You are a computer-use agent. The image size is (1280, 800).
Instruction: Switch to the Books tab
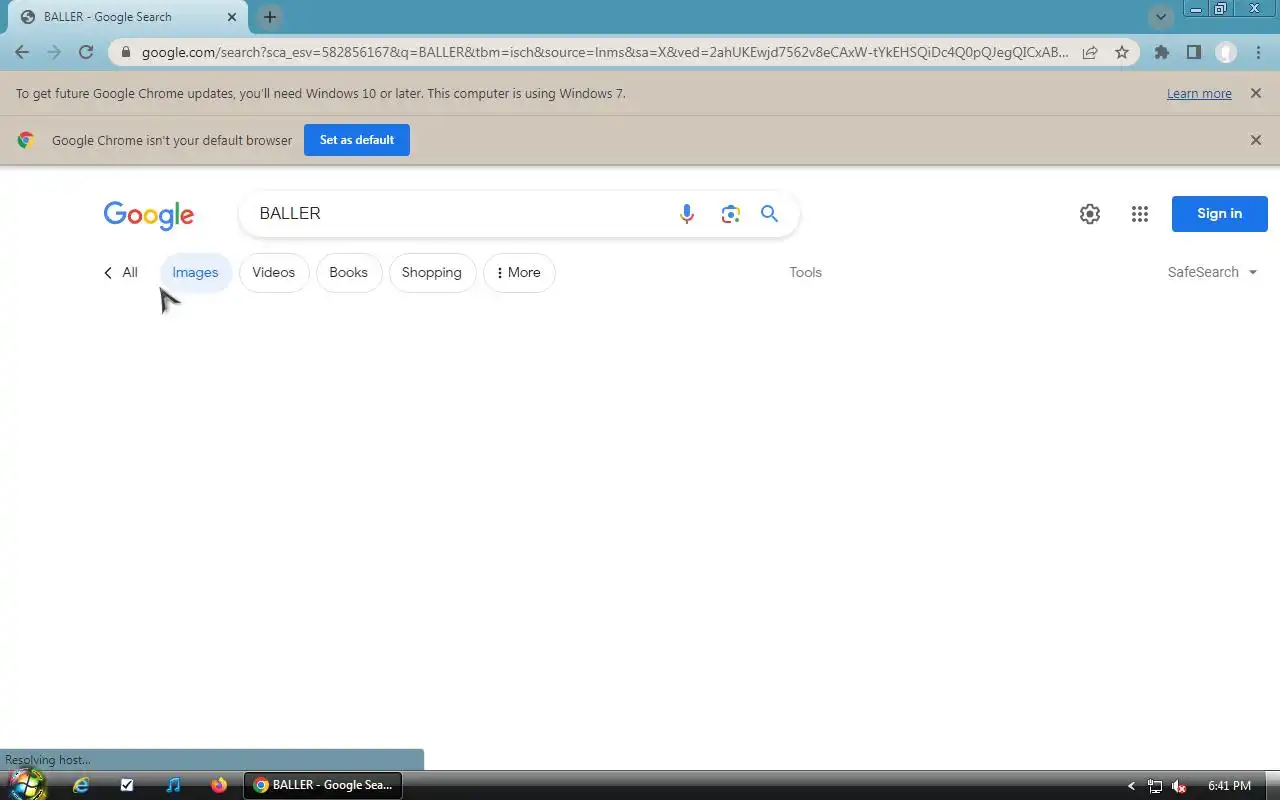pos(349,272)
